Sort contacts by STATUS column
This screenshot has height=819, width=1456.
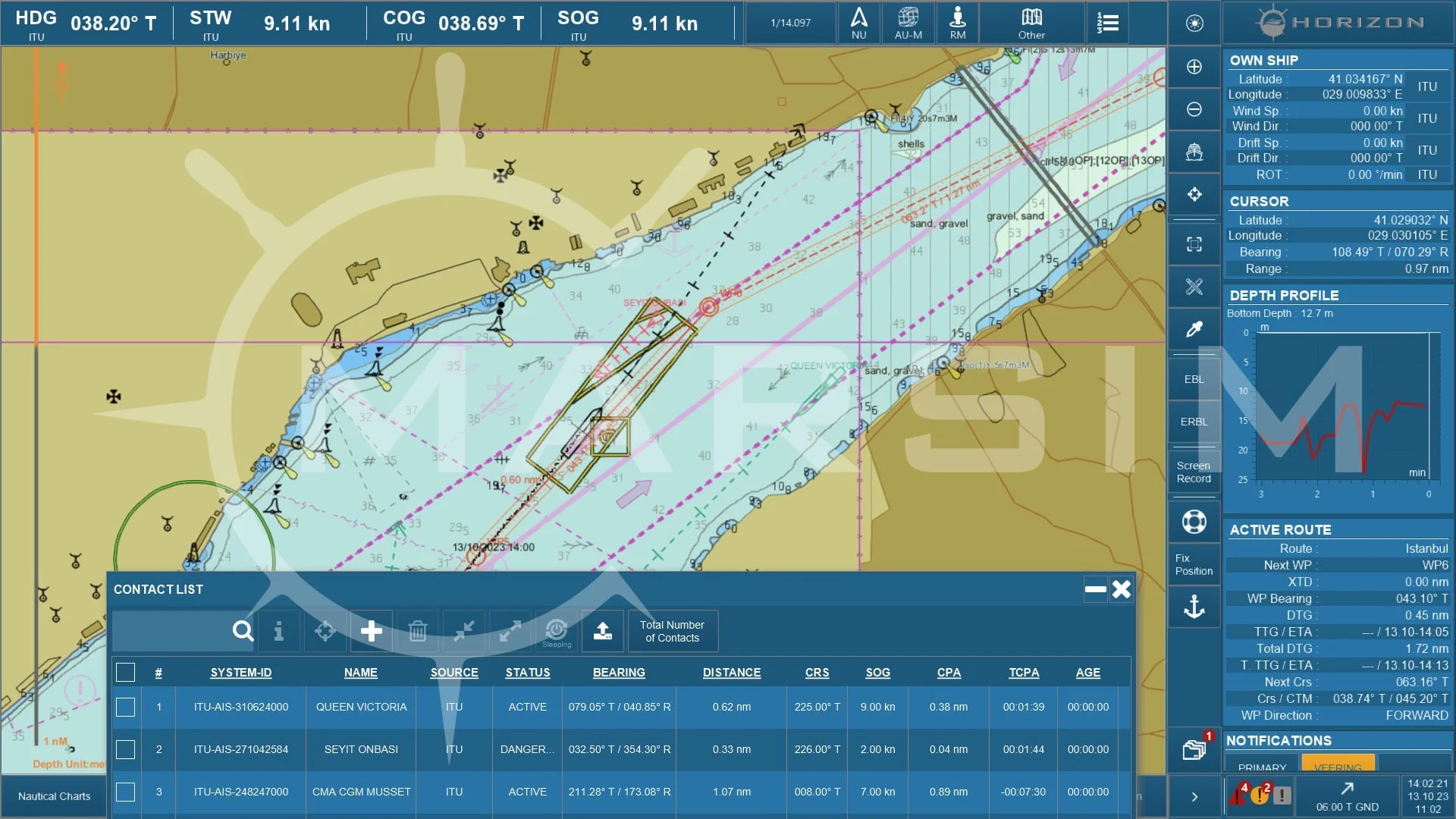click(528, 673)
